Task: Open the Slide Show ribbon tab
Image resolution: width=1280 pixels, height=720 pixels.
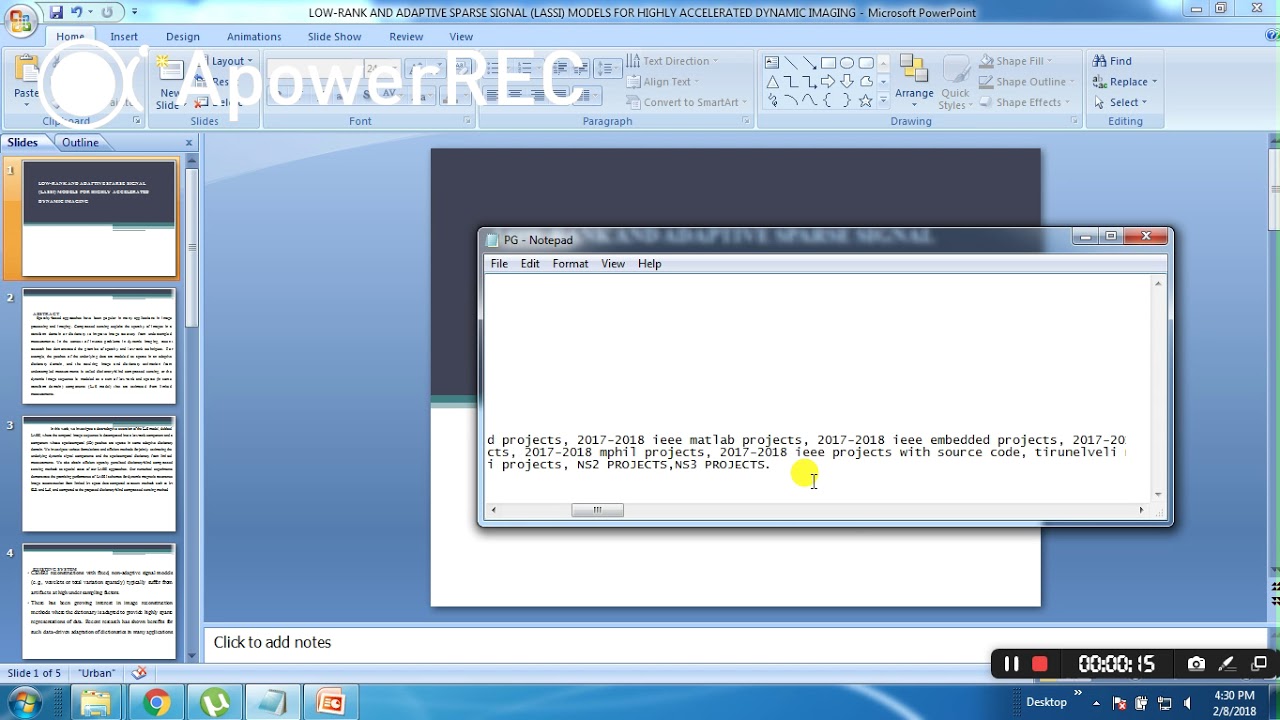Action: pyautogui.click(x=334, y=37)
